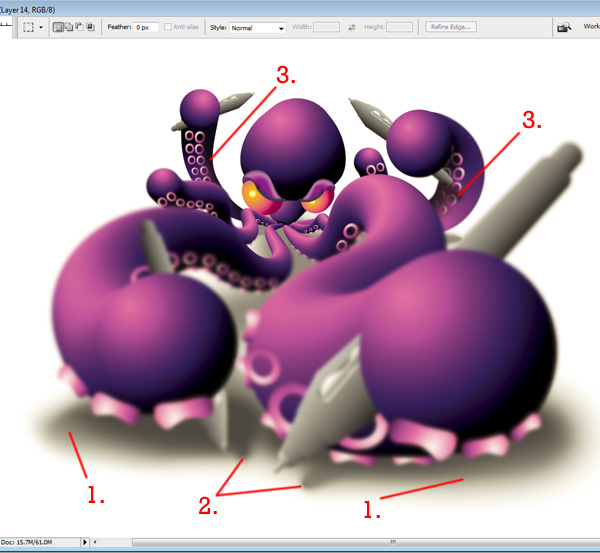Choose Subtract from selection mode icon
The height and width of the screenshot is (553, 600).
(80, 27)
